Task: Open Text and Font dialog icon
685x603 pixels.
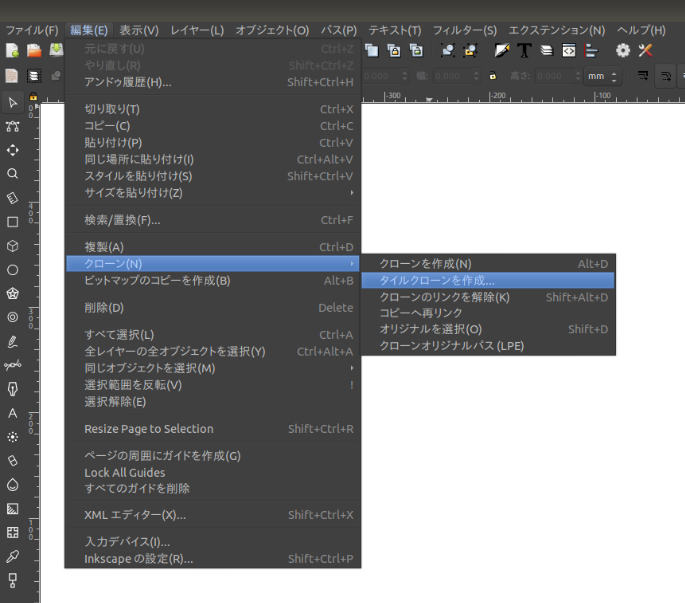Action: (524, 50)
